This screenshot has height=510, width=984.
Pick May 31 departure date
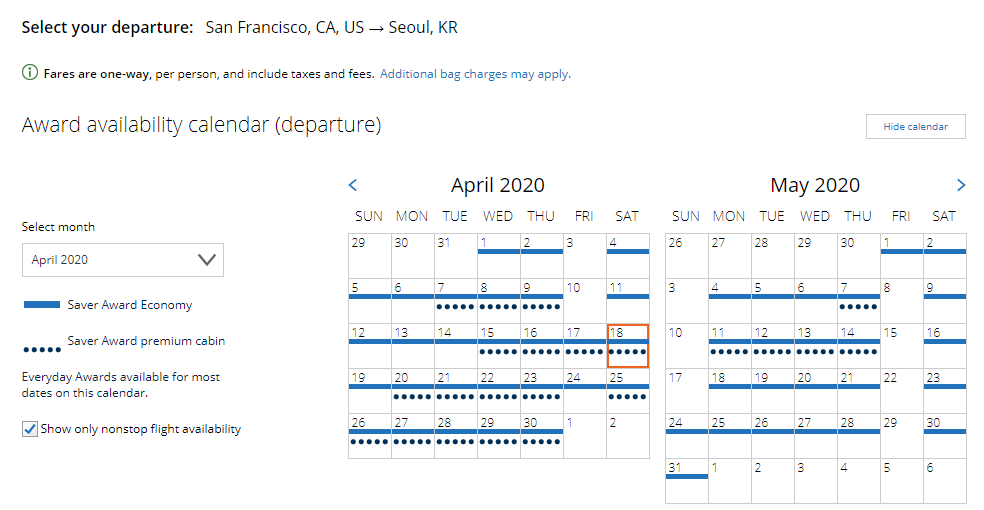point(687,481)
